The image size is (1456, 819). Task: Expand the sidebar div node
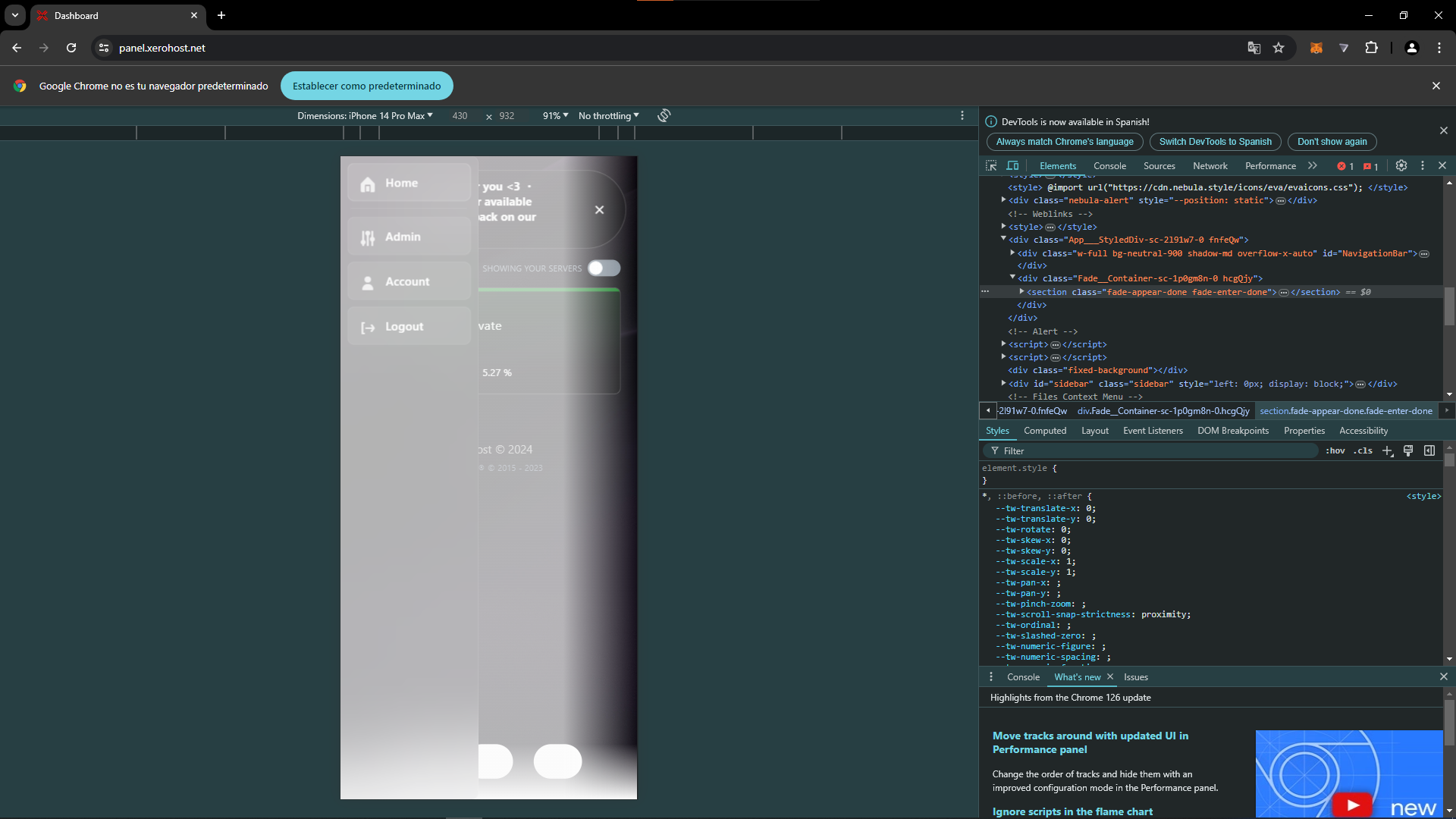(x=1004, y=383)
